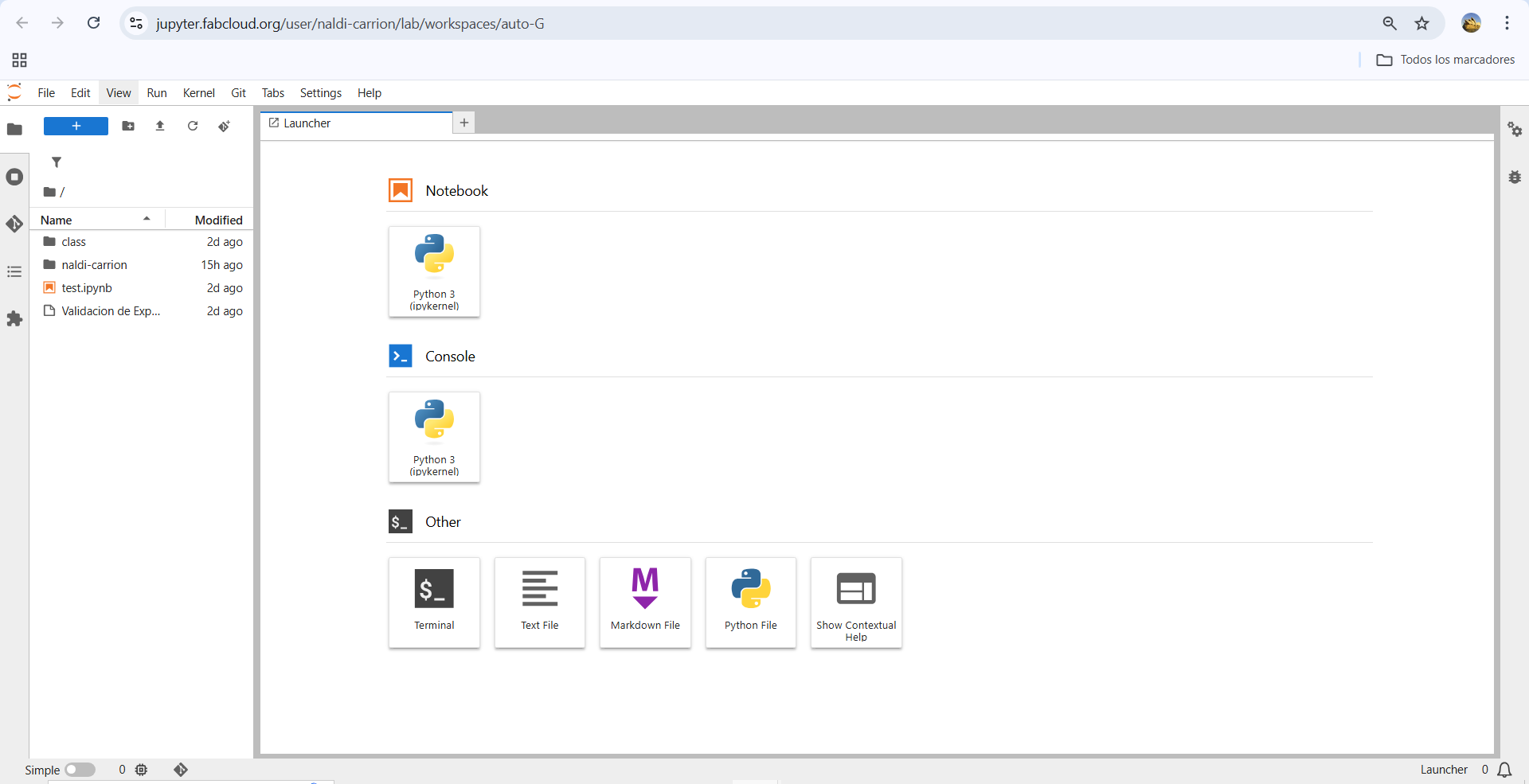This screenshot has height=784, width=1529.
Task: Expand the naldi-carrion folder
Action: 94,265
